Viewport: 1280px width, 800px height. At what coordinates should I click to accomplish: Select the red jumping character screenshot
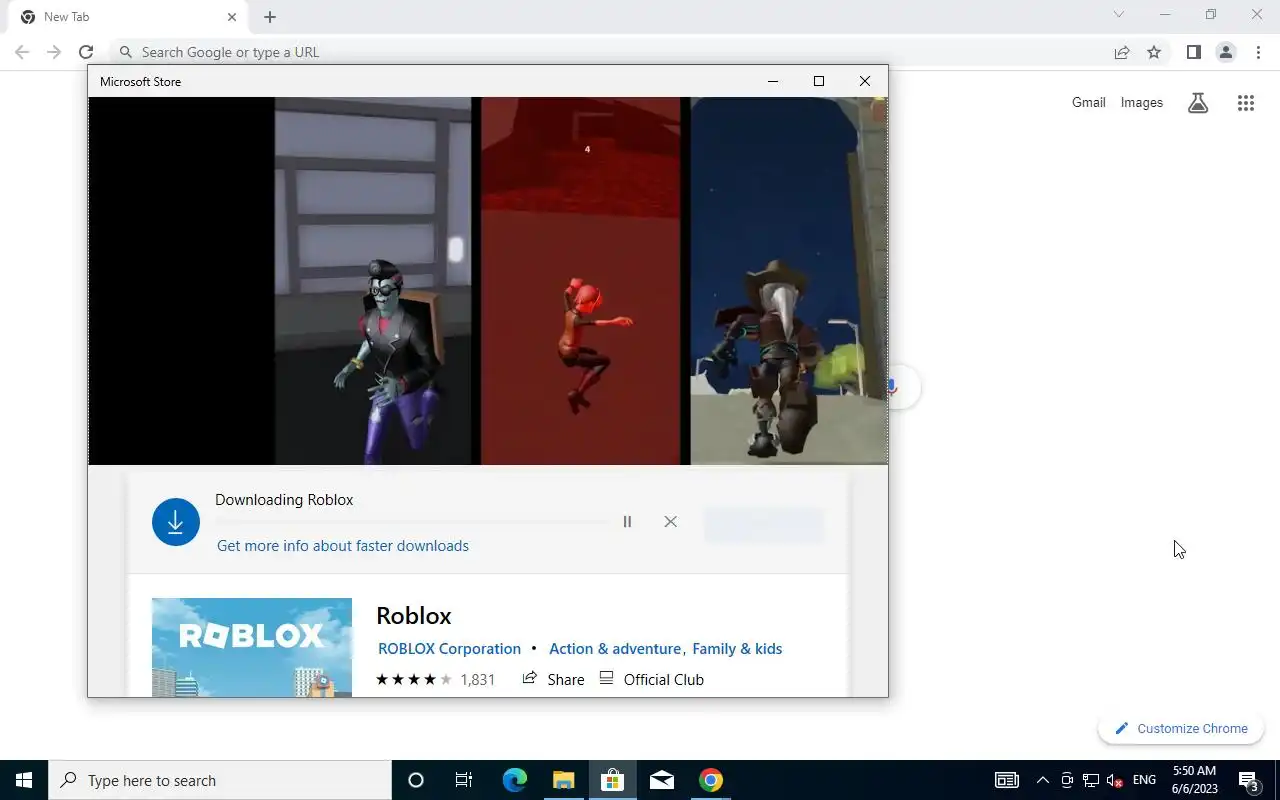tap(581, 281)
